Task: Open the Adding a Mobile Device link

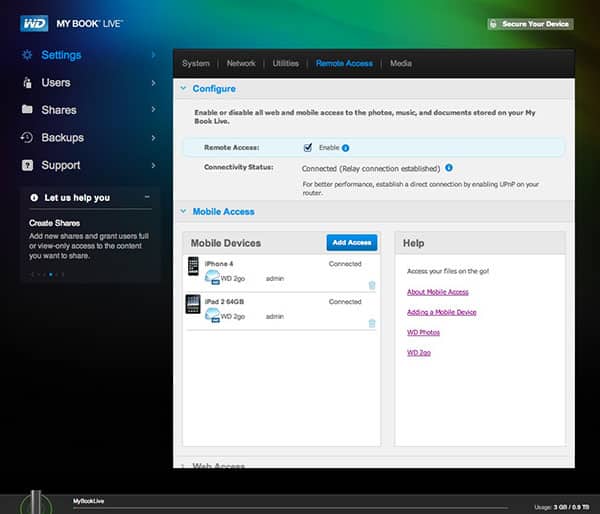Action: point(442,312)
